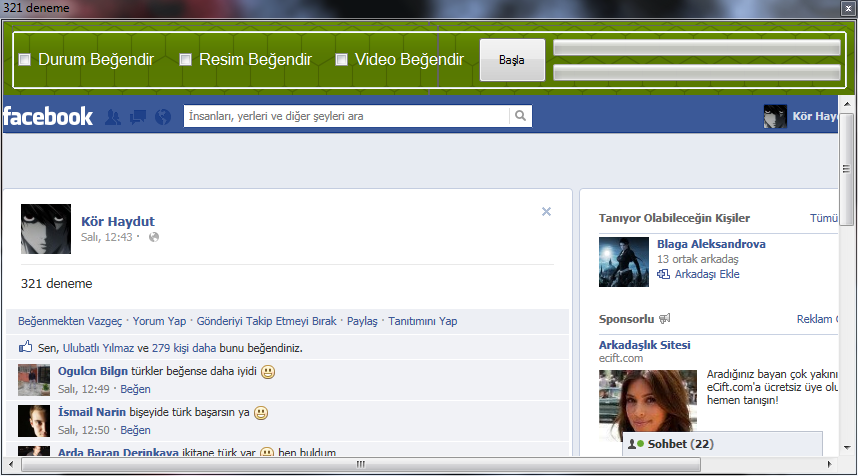Open the messages icon in the Facebook bar
The height and width of the screenshot is (476, 858).
pos(138,117)
